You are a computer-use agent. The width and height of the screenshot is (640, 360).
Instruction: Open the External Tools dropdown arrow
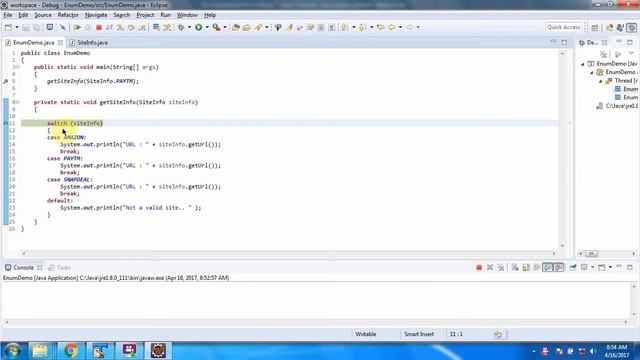click(x=225, y=27)
